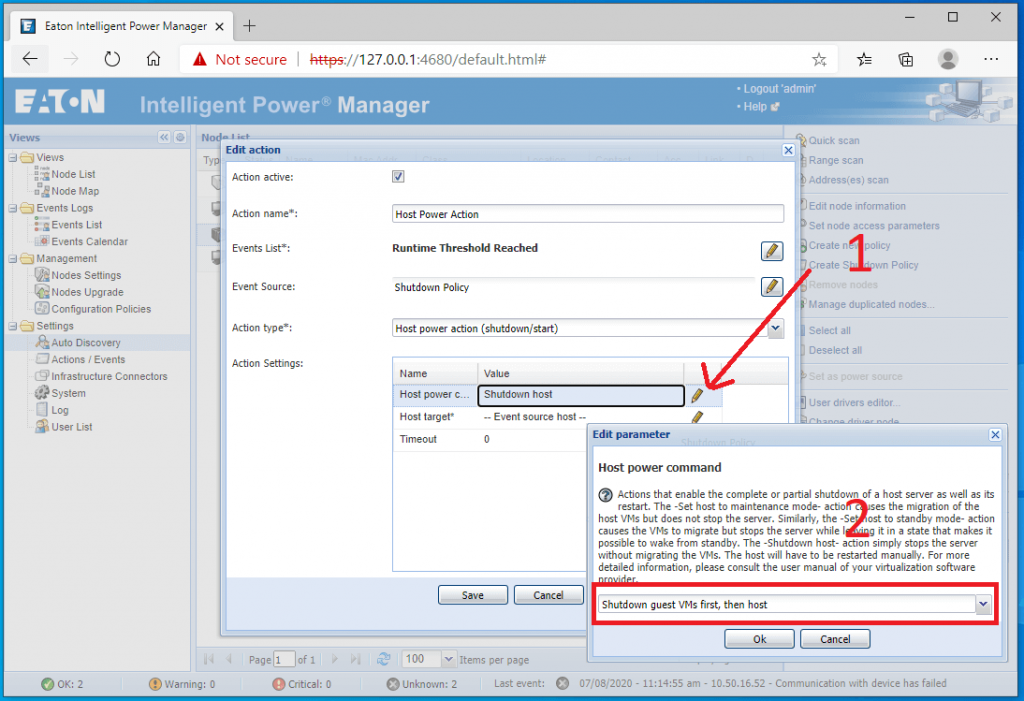Click the OK status icon in status bar
This screenshot has width=1024, height=701.
[x=48, y=684]
